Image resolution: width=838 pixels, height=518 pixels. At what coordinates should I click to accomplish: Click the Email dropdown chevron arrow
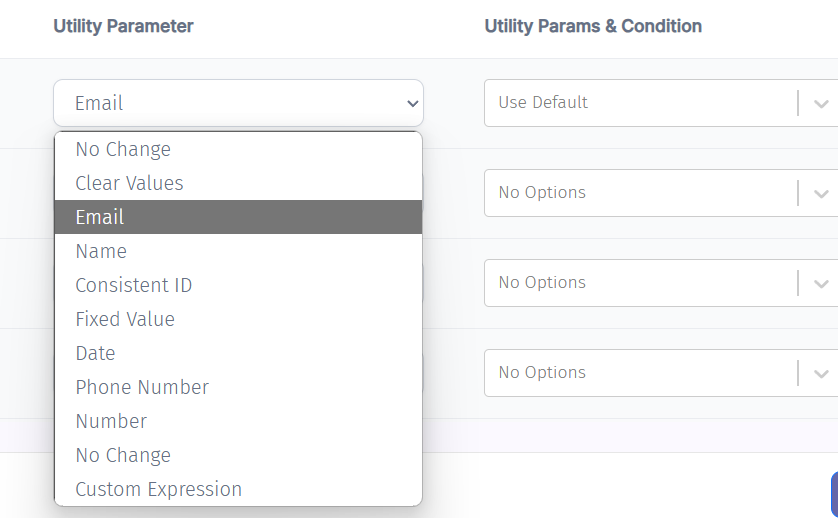412,104
